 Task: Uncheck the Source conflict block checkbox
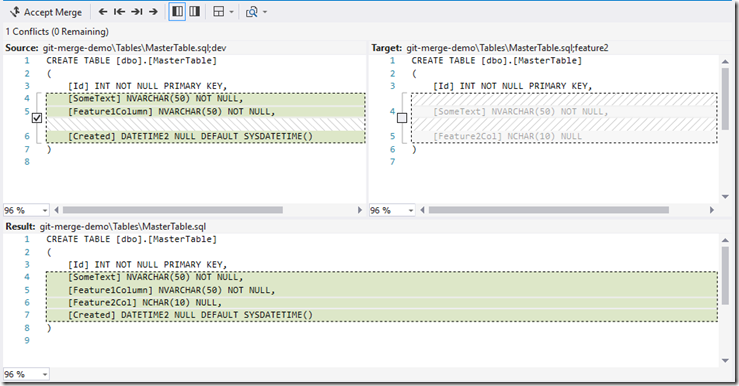tap(37, 118)
